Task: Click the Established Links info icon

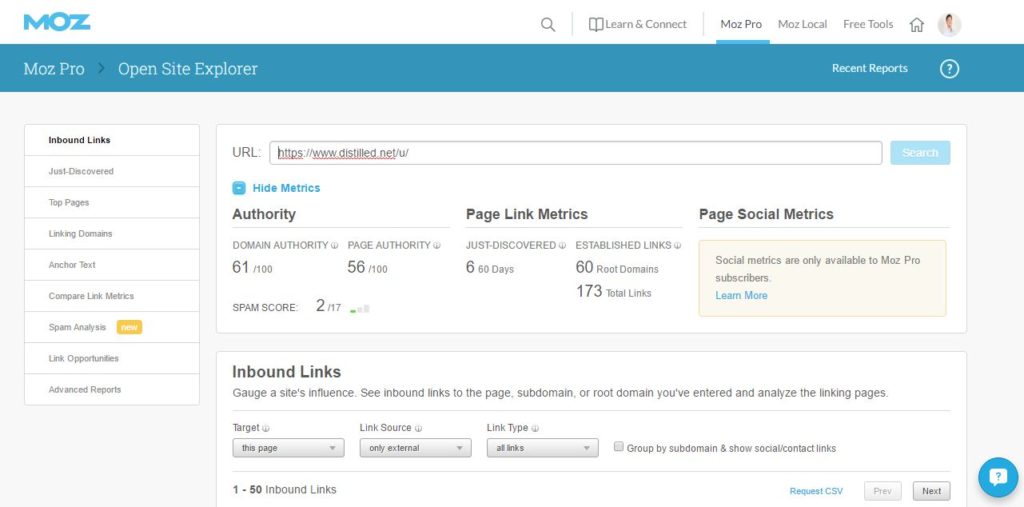Action: tap(678, 246)
